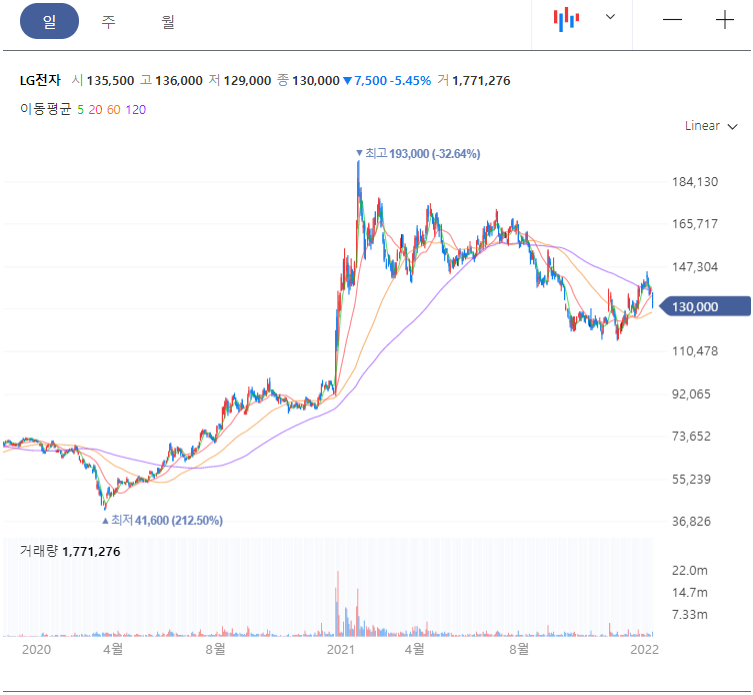Click the 184,130 price axis label
Viewport: 753px width, 695px height.
click(x=694, y=182)
